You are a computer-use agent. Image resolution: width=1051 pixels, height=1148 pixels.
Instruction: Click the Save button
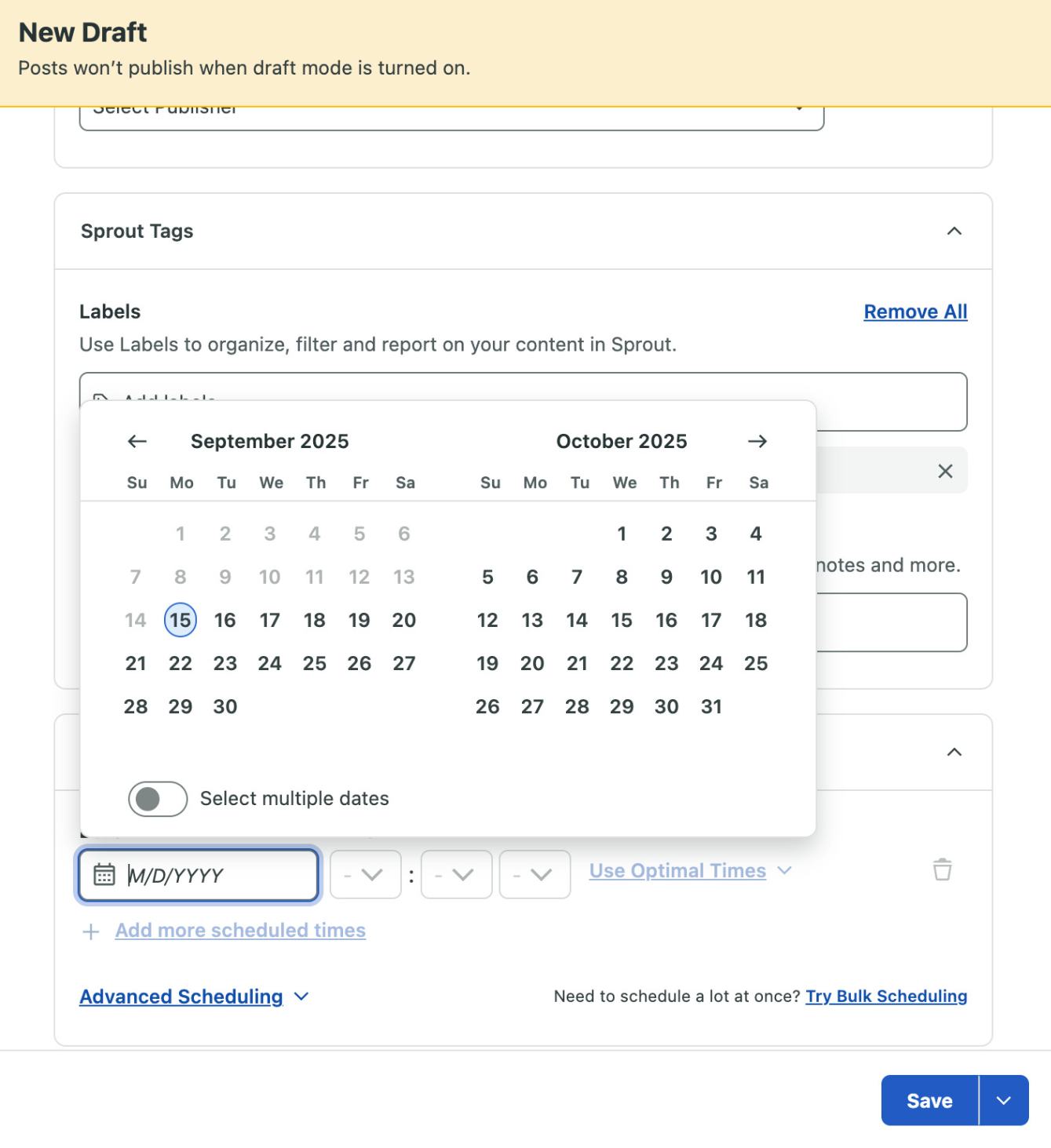929,1100
